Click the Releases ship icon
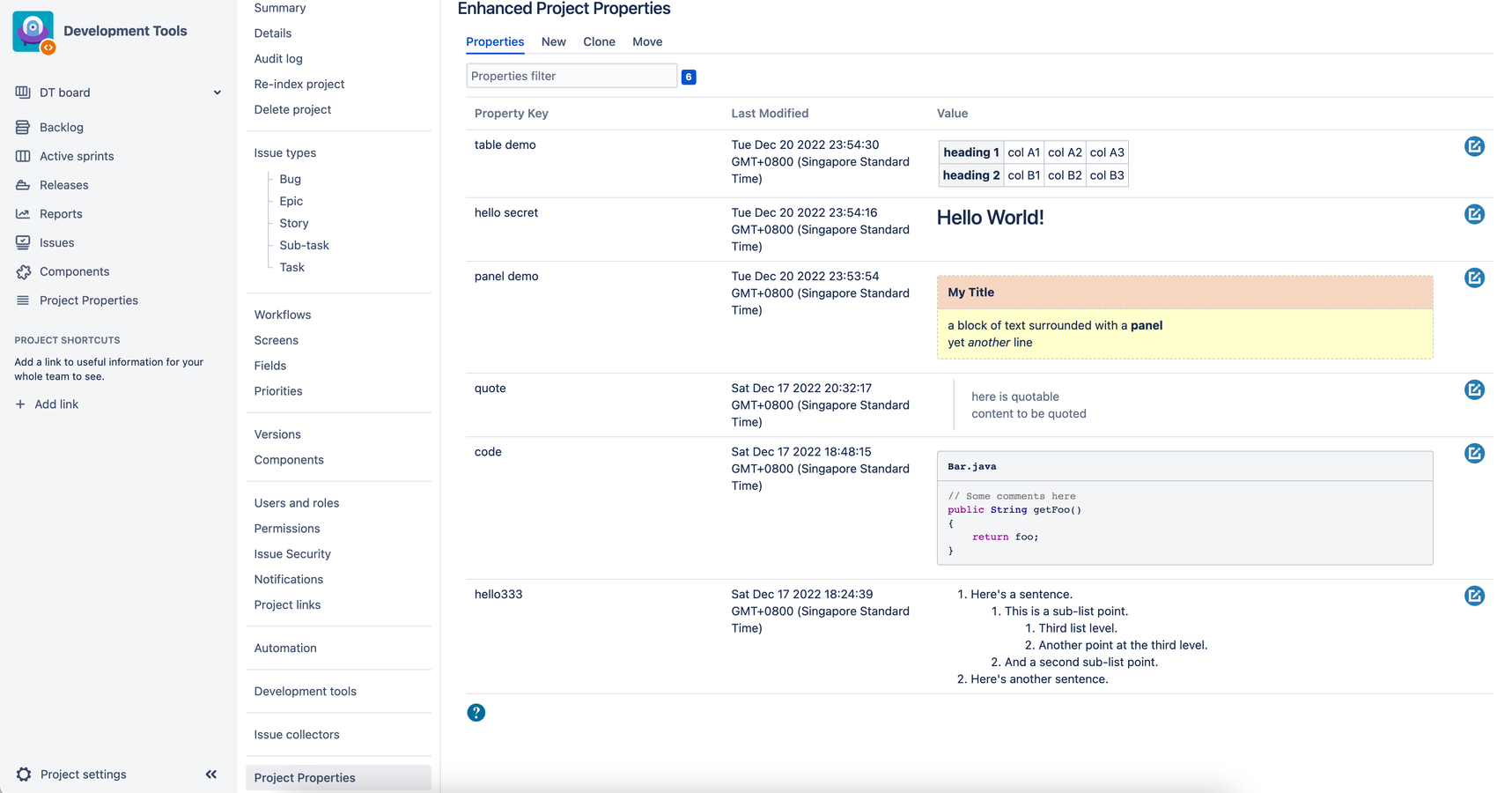The width and height of the screenshot is (1512, 793). click(23, 185)
